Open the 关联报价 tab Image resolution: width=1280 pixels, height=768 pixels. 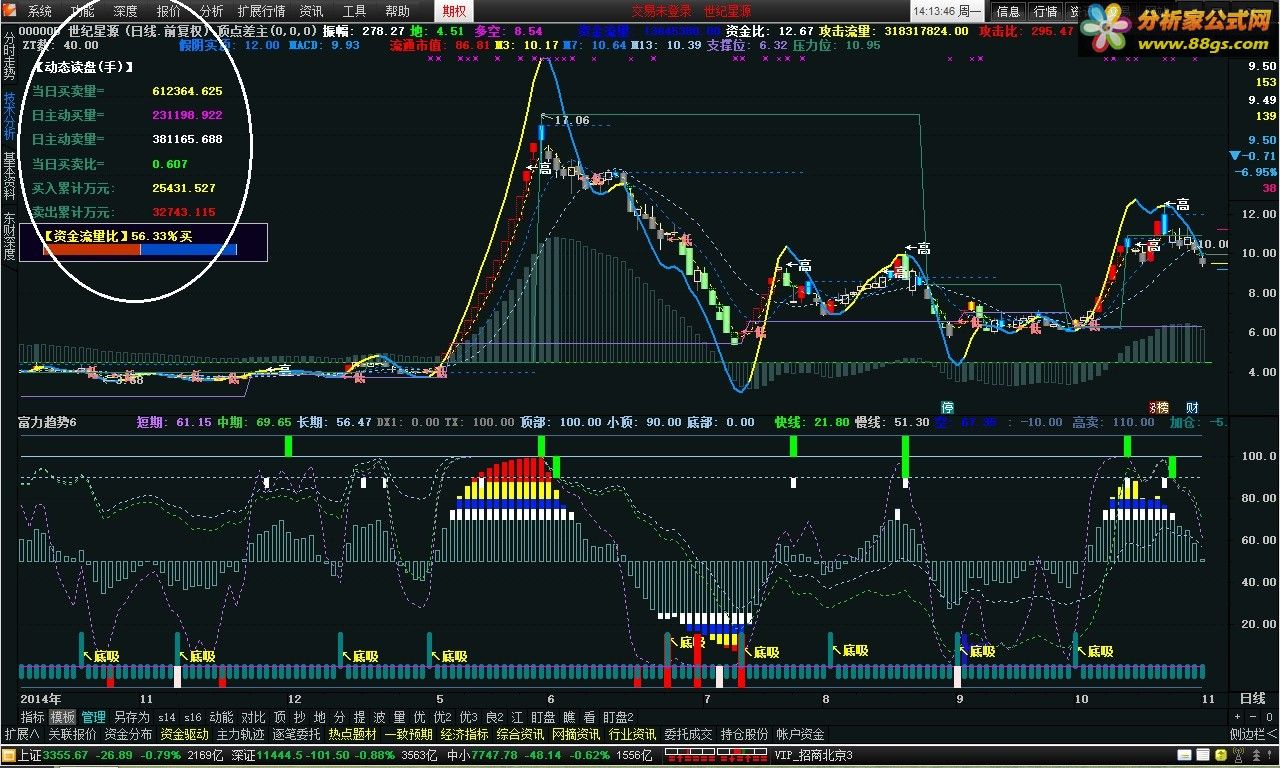click(x=70, y=734)
